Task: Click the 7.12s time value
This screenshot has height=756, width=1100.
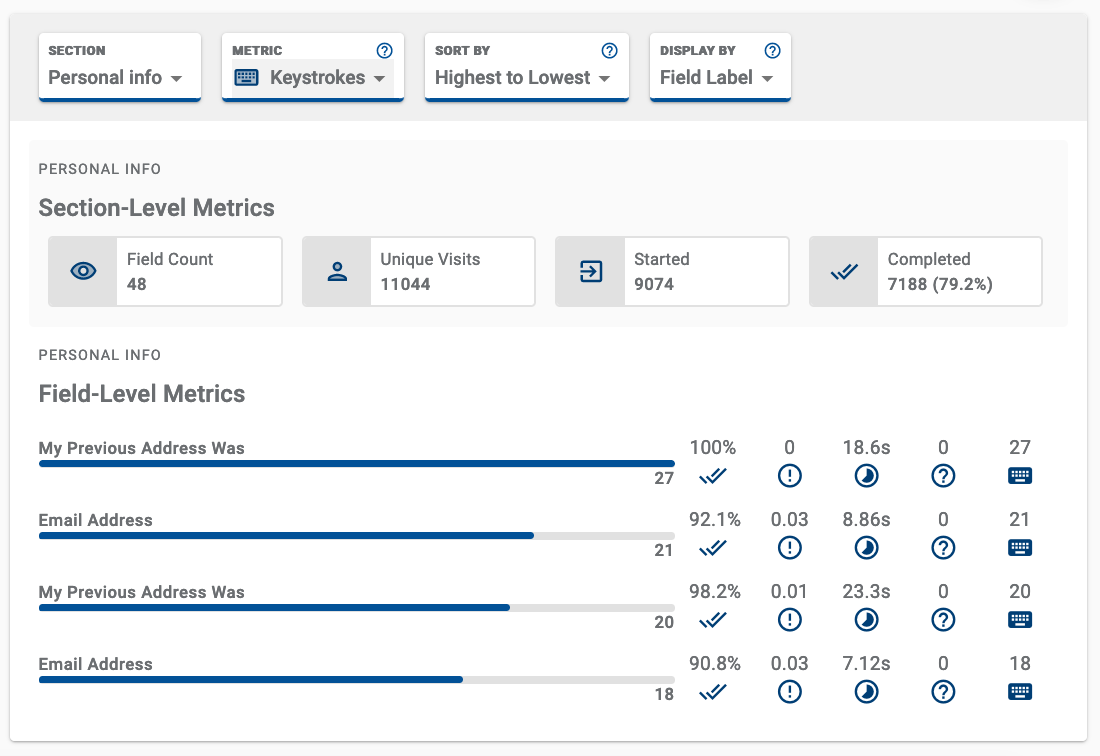Action: click(x=866, y=663)
